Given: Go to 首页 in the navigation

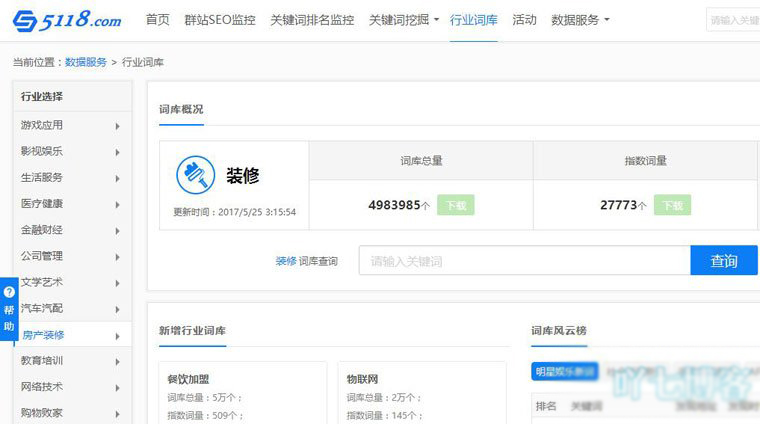Looking at the screenshot, I should (x=157, y=20).
